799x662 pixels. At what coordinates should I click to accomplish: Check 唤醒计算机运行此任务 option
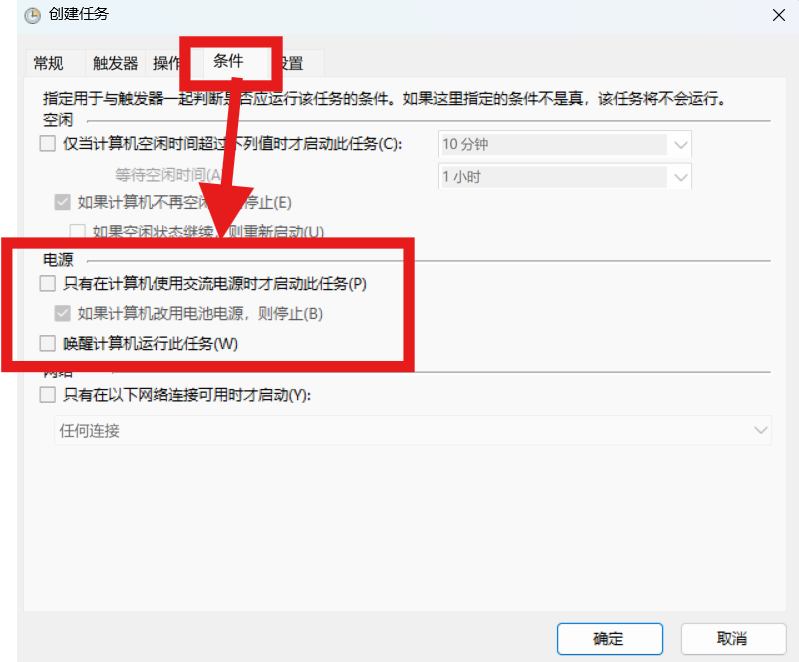coord(48,343)
